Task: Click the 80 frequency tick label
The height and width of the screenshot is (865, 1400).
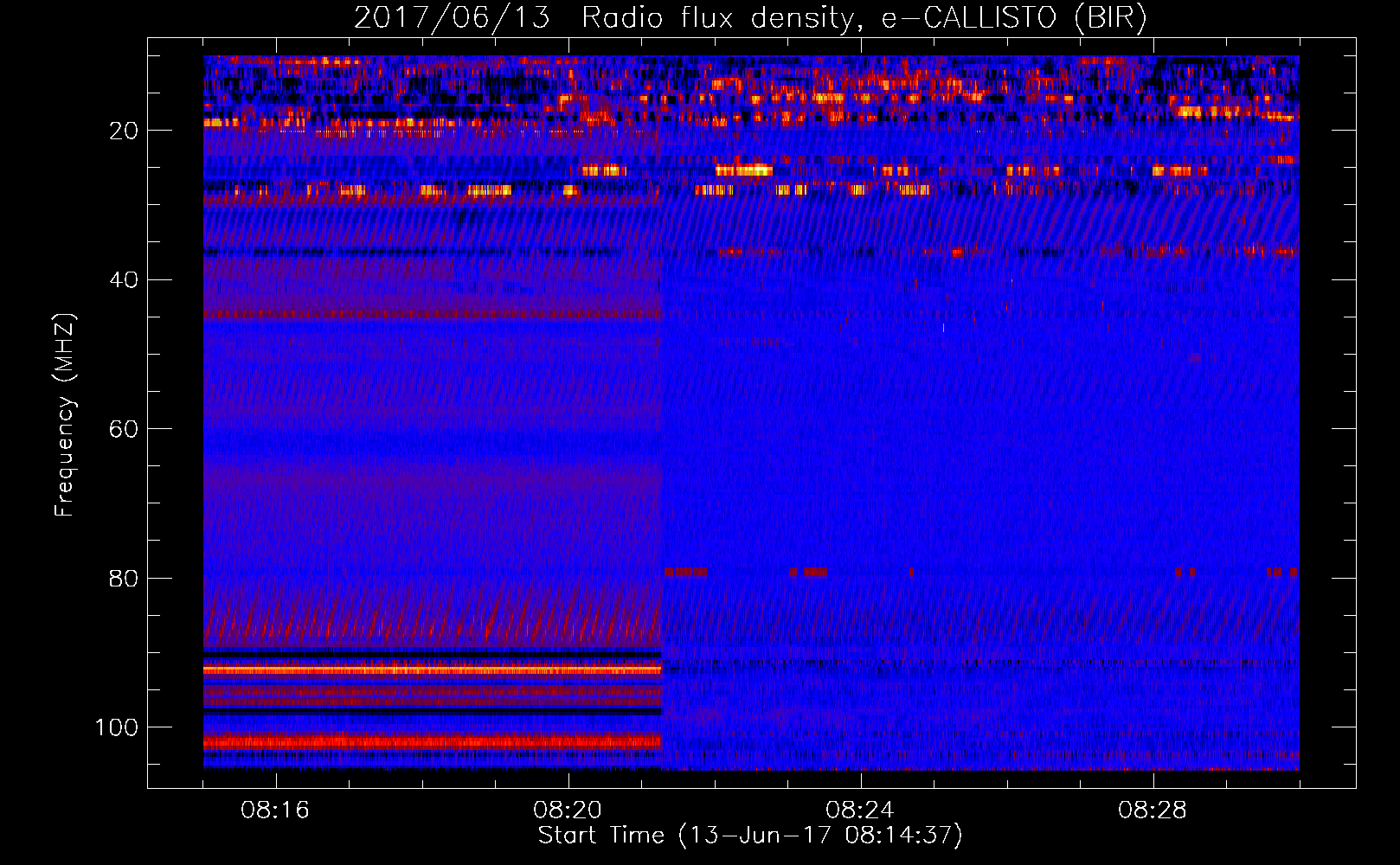Action: 124,579
